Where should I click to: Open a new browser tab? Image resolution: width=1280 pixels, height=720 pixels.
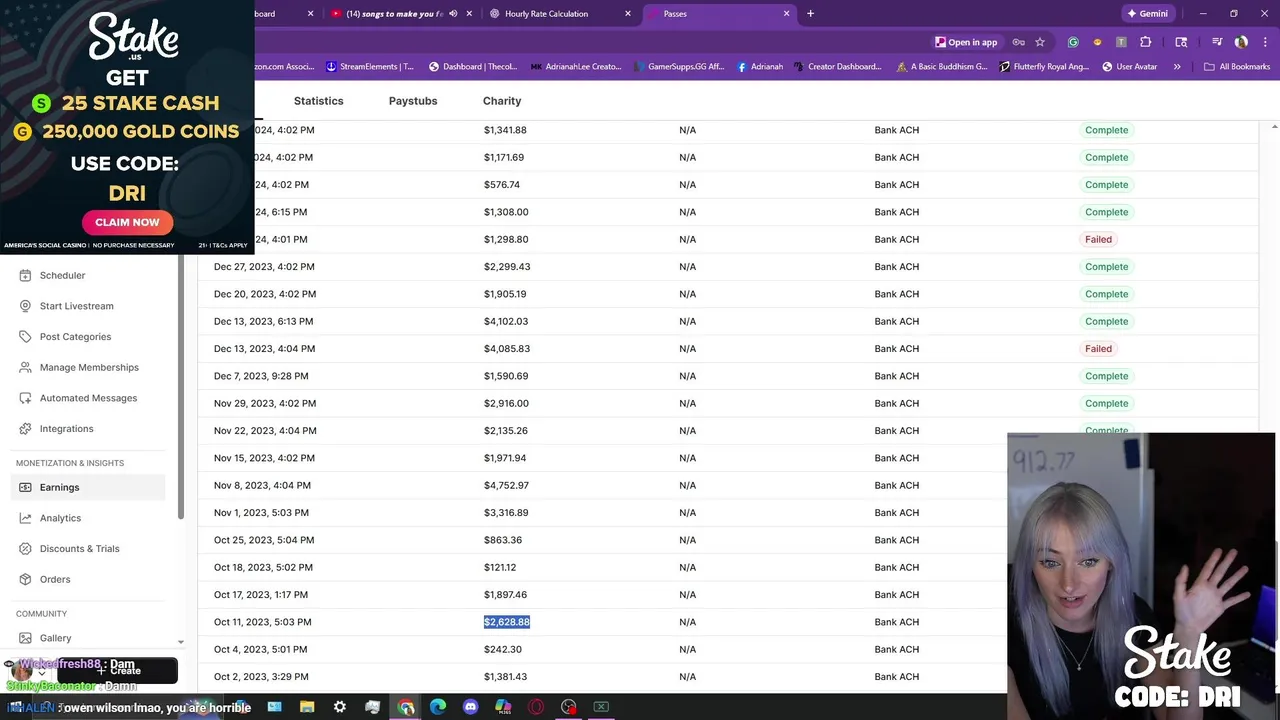(810, 14)
